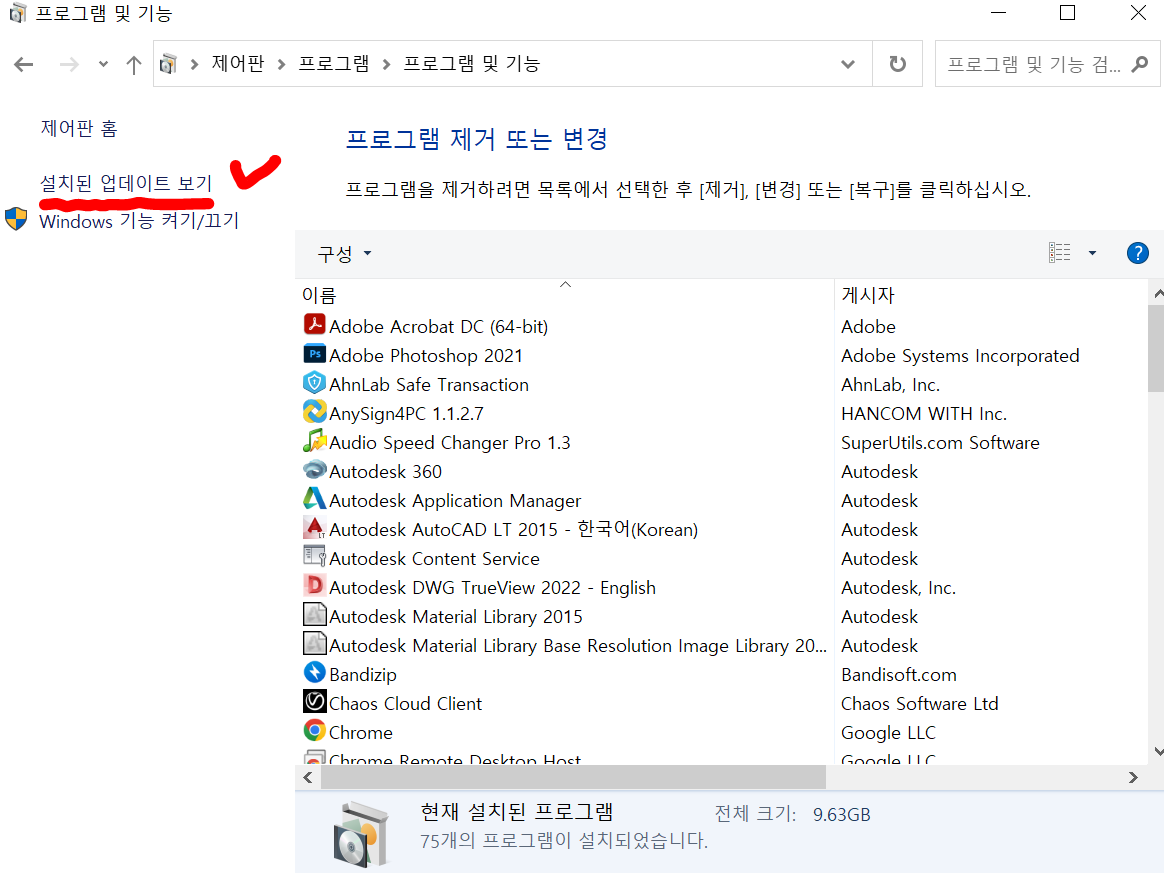Click the Chaos Cloud Client icon
The image size is (1164, 873).
[315, 702]
